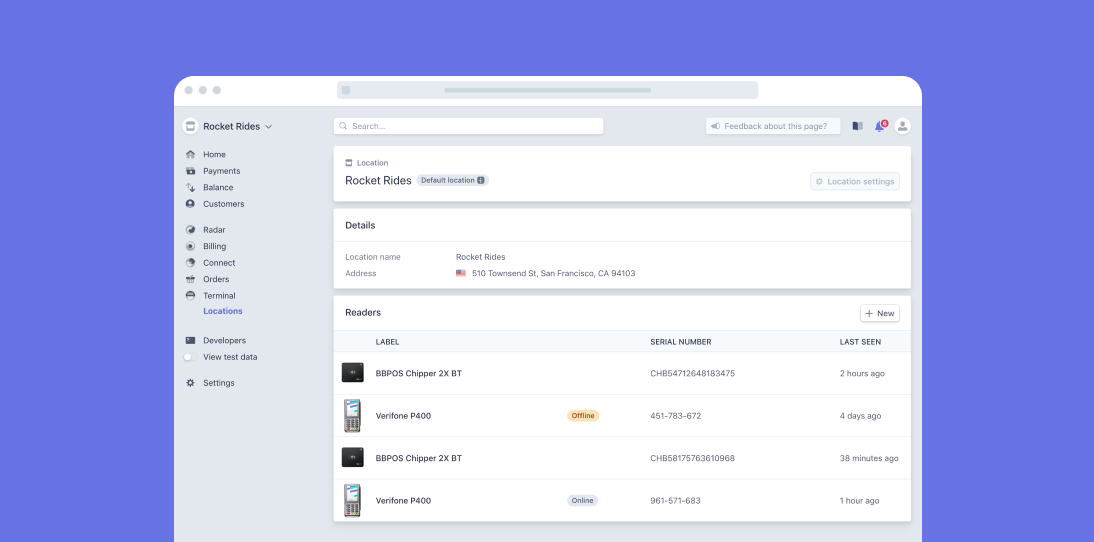The width and height of the screenshot is (1094, 542).
Task: Select Locations under Terminal
Action: (x=222, y=311)
